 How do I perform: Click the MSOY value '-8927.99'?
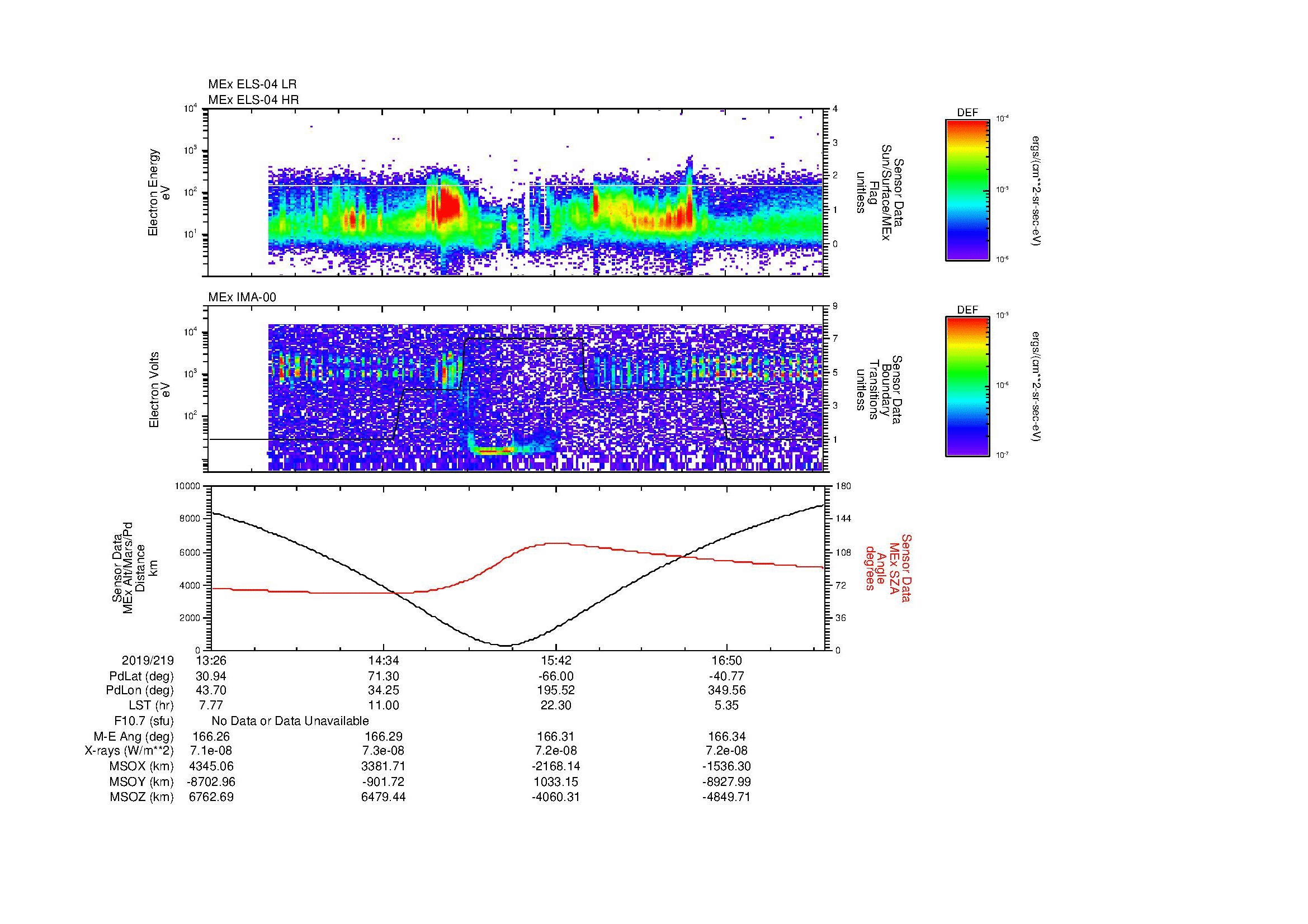point(726,782)
